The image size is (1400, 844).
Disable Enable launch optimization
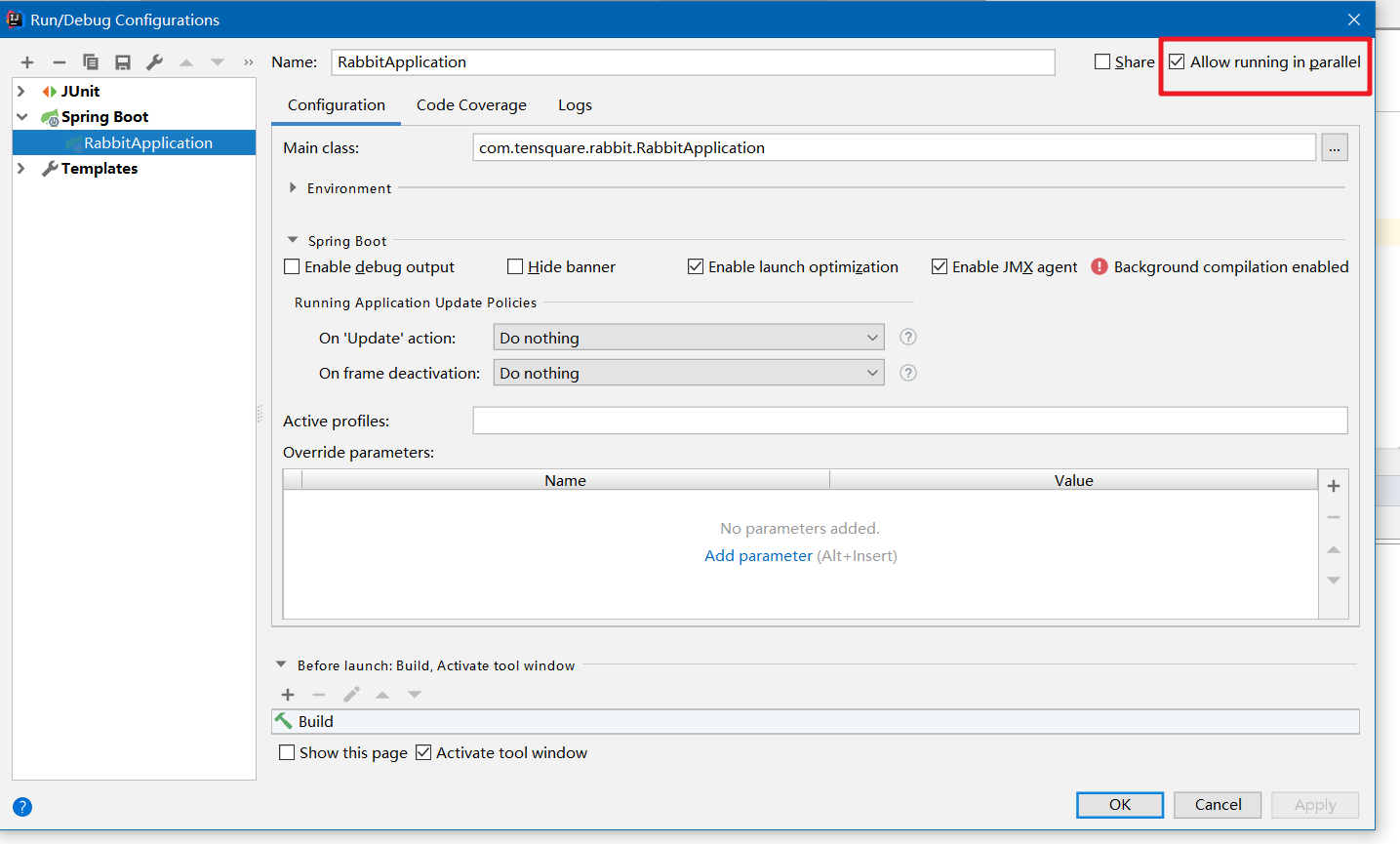(696, 266)
